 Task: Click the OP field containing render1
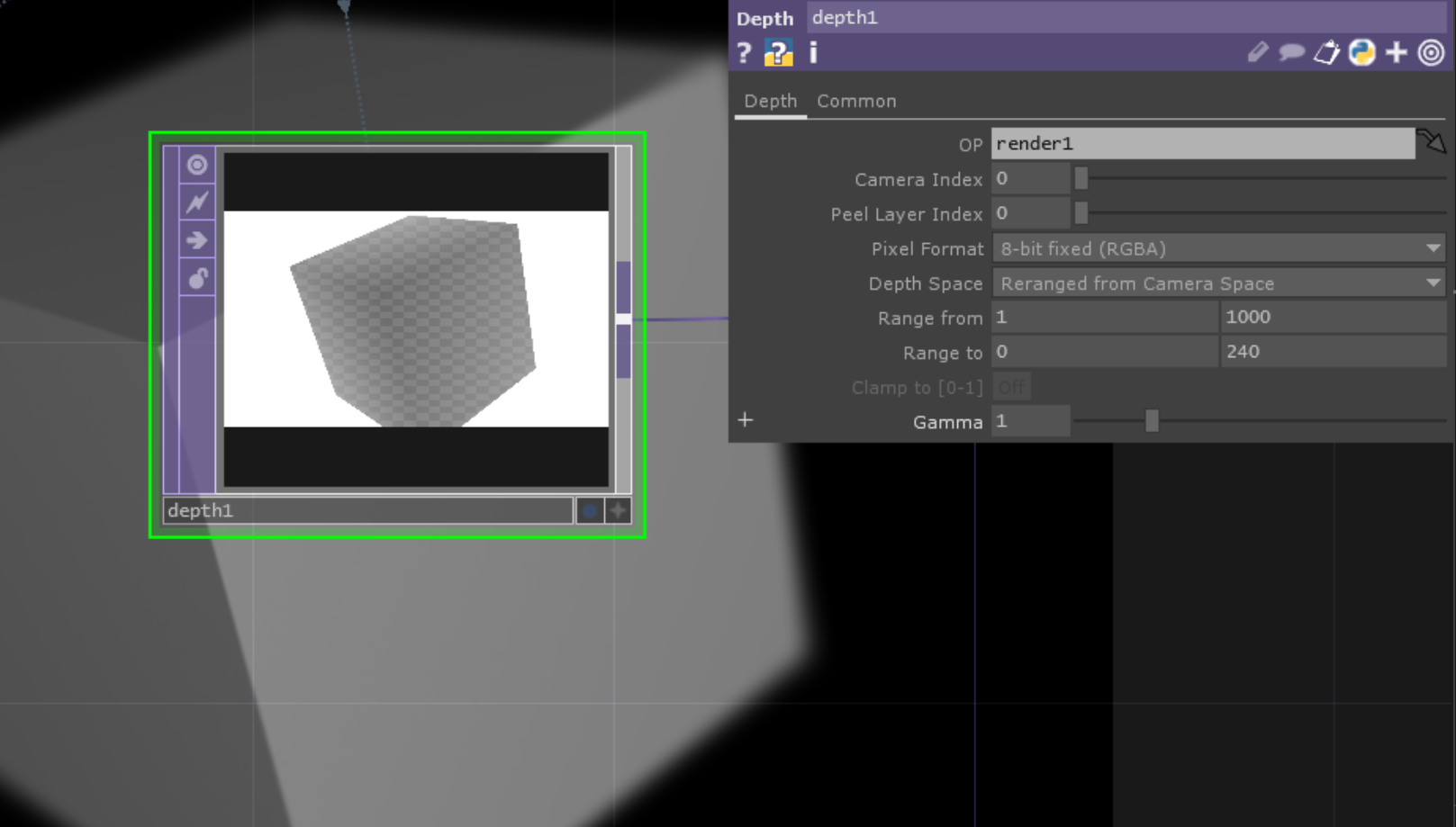[x=1203, y=143]
